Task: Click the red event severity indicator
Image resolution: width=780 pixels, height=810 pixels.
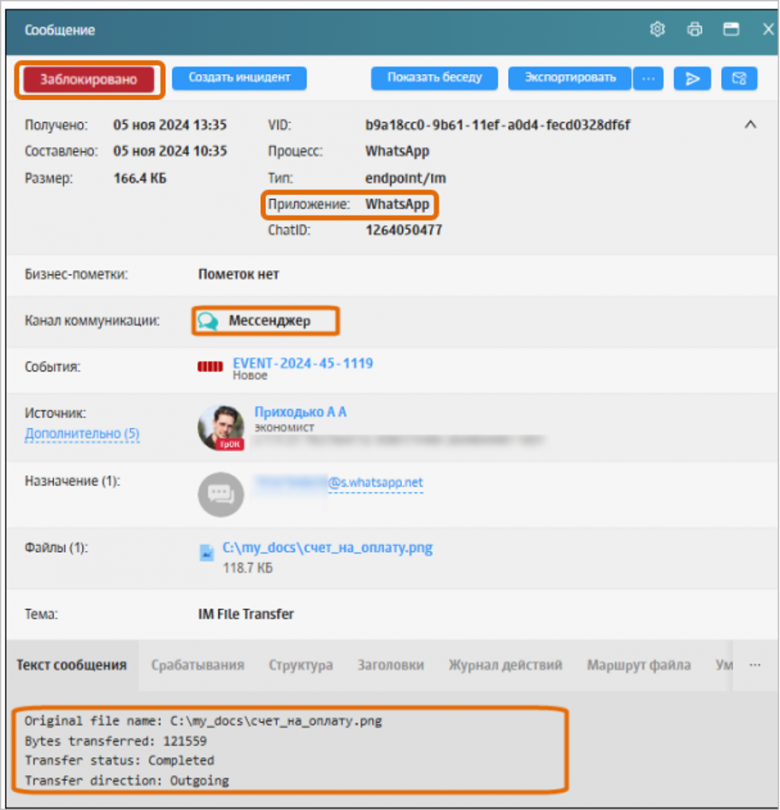Action: [210, 366]
